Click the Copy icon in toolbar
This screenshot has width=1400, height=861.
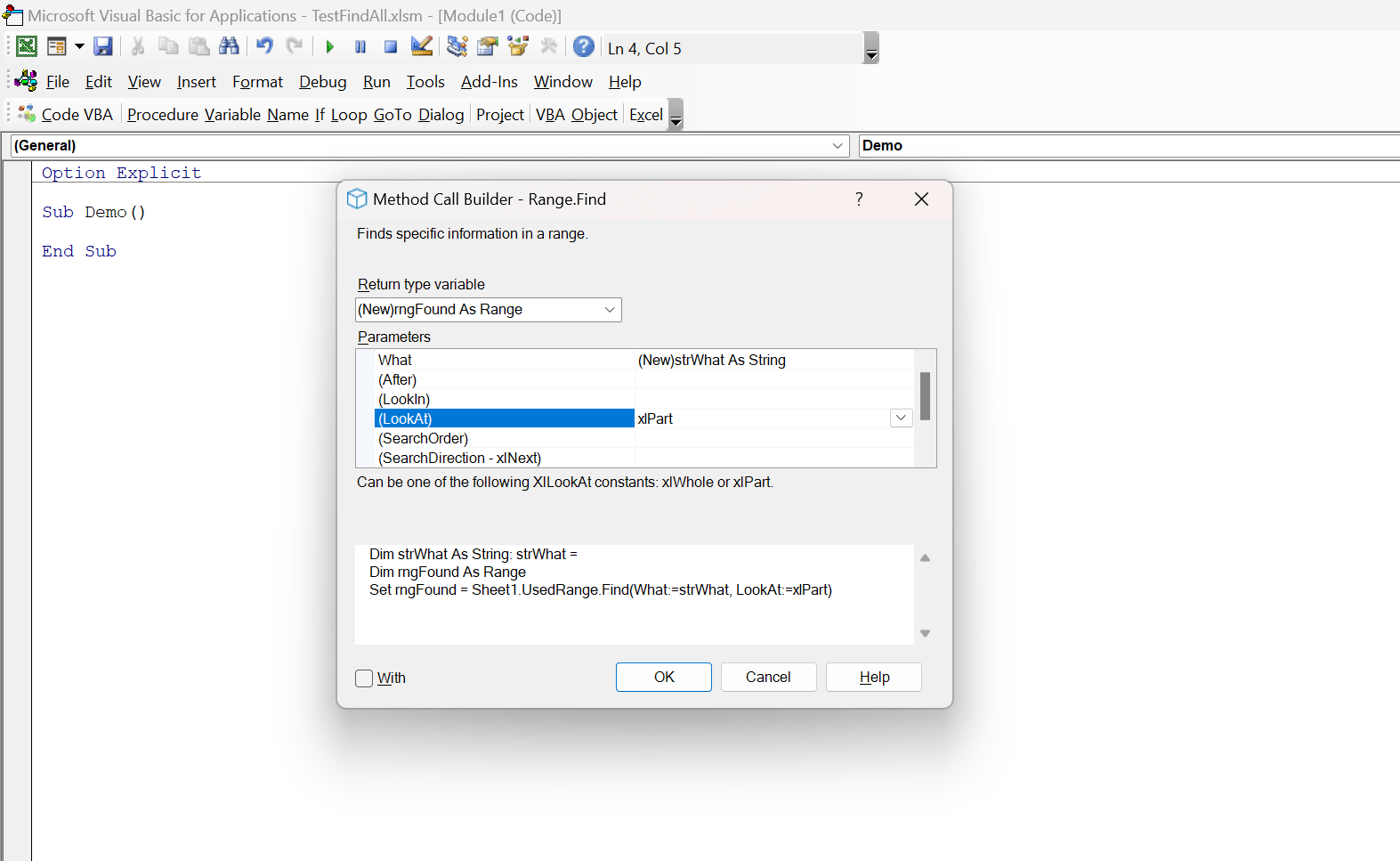pos(168,46)
